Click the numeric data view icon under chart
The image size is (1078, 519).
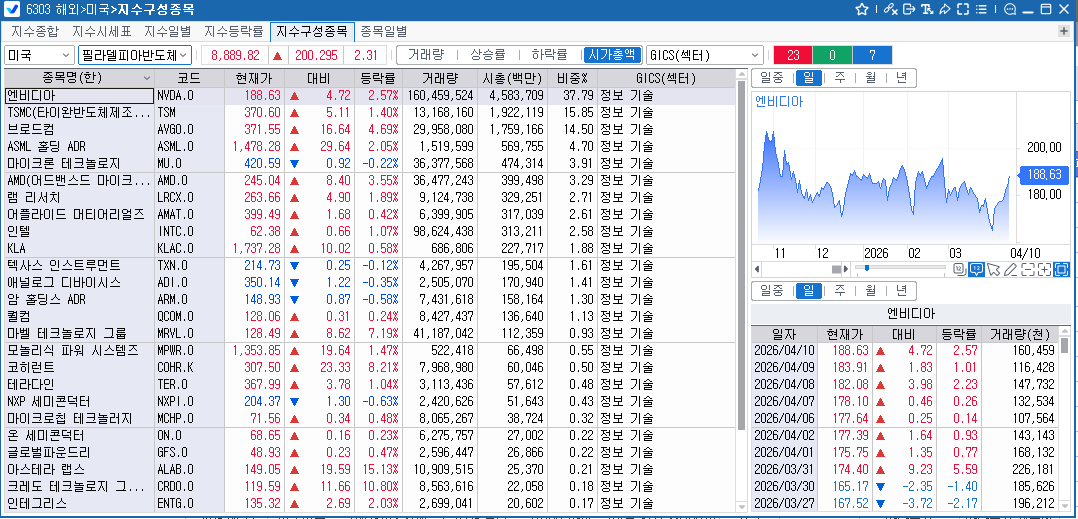point(959,269)
